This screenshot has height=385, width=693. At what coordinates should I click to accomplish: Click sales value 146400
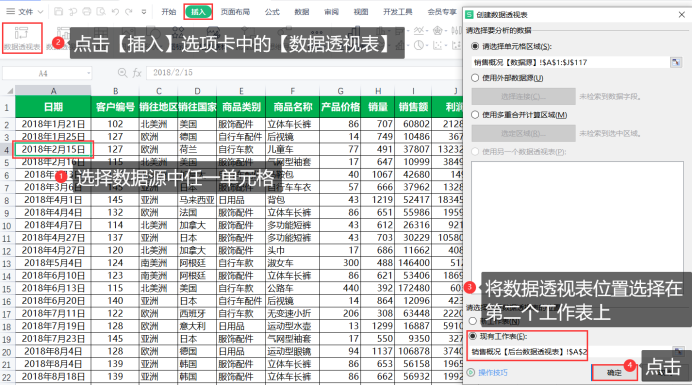point(413,263)
